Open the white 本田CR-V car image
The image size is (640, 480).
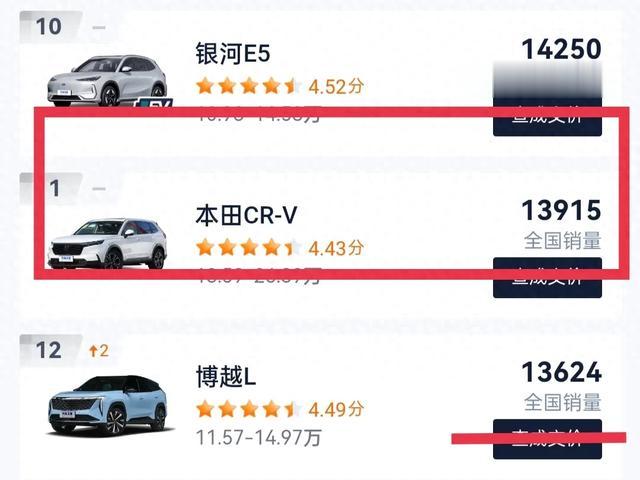coord(107,243)
